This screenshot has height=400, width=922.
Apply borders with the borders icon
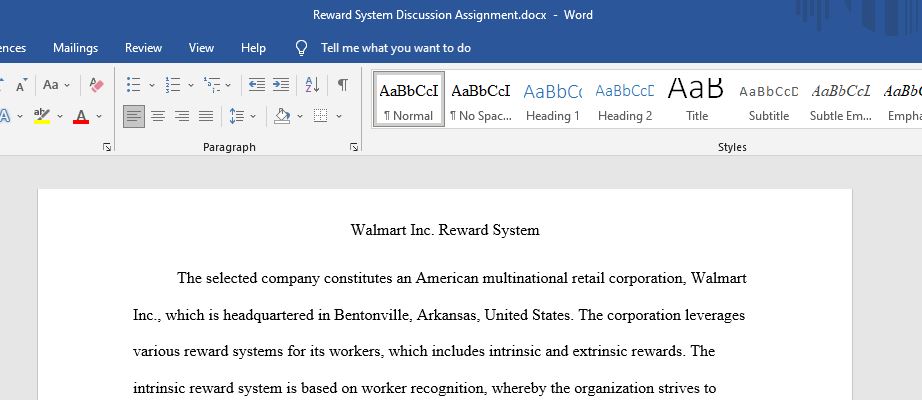pyautogui.click(x=320, y=116)
